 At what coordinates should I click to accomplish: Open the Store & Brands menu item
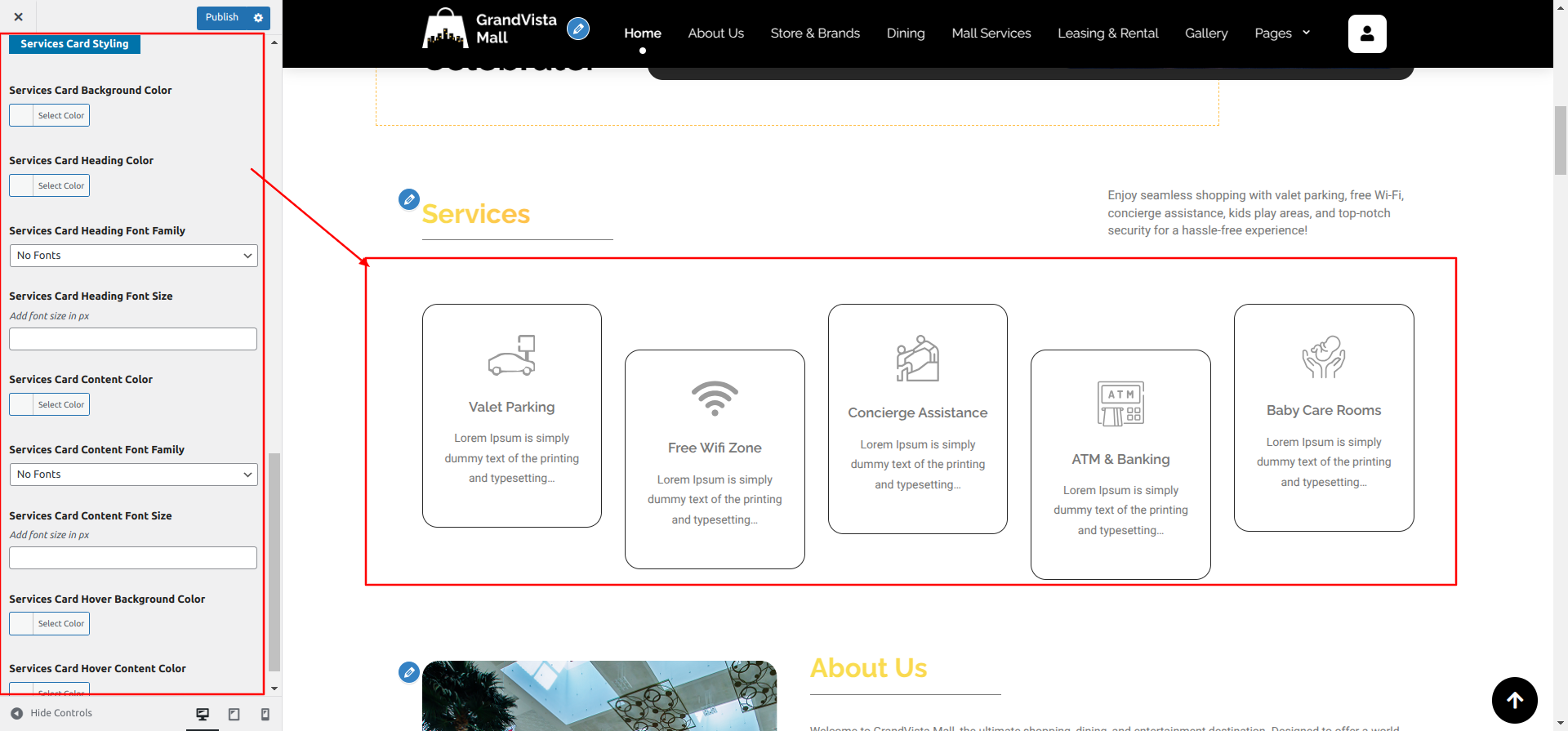tap(814, 33)
